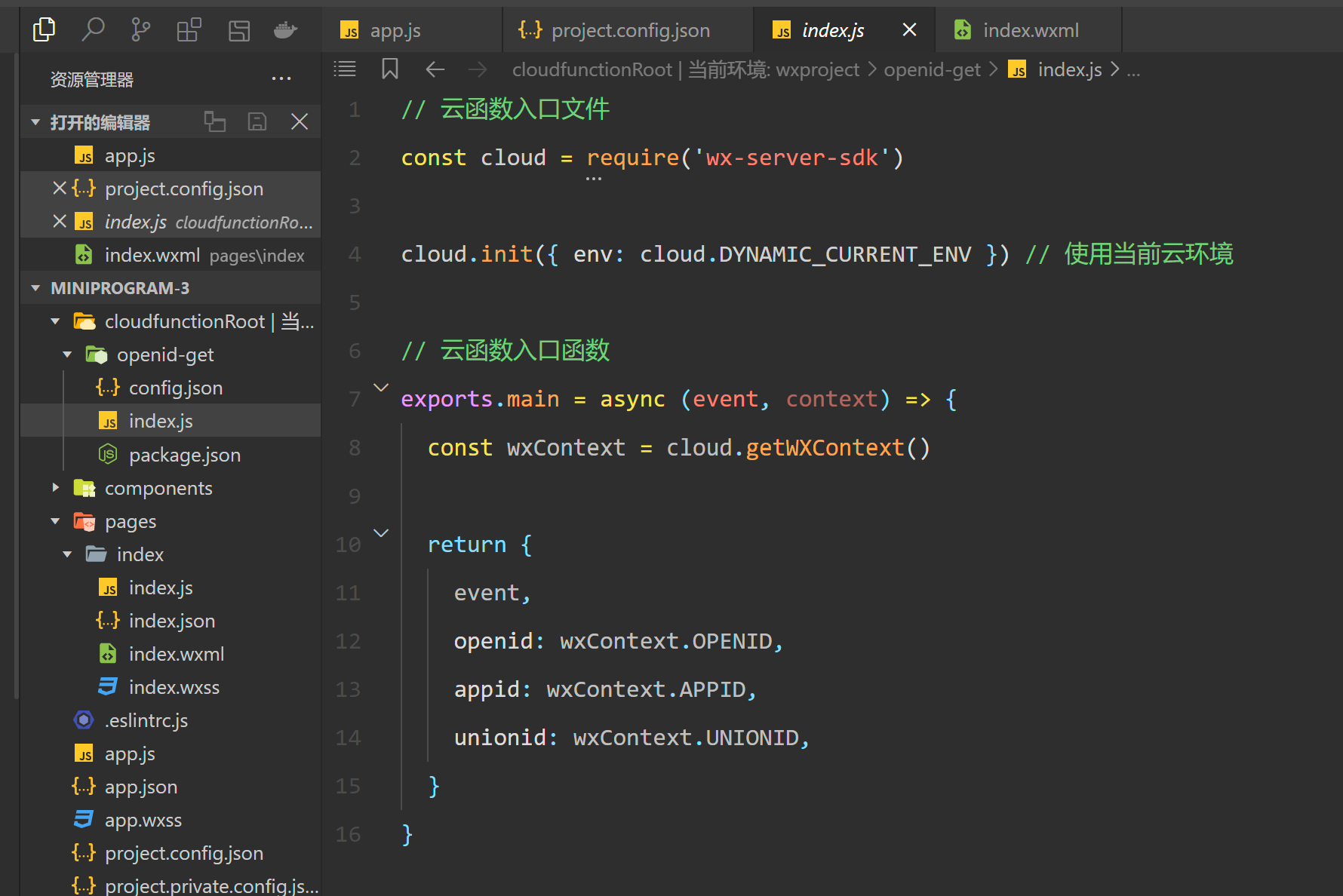Open the Extensions panel
This screenshot has width=1343, height=896.
188,29
